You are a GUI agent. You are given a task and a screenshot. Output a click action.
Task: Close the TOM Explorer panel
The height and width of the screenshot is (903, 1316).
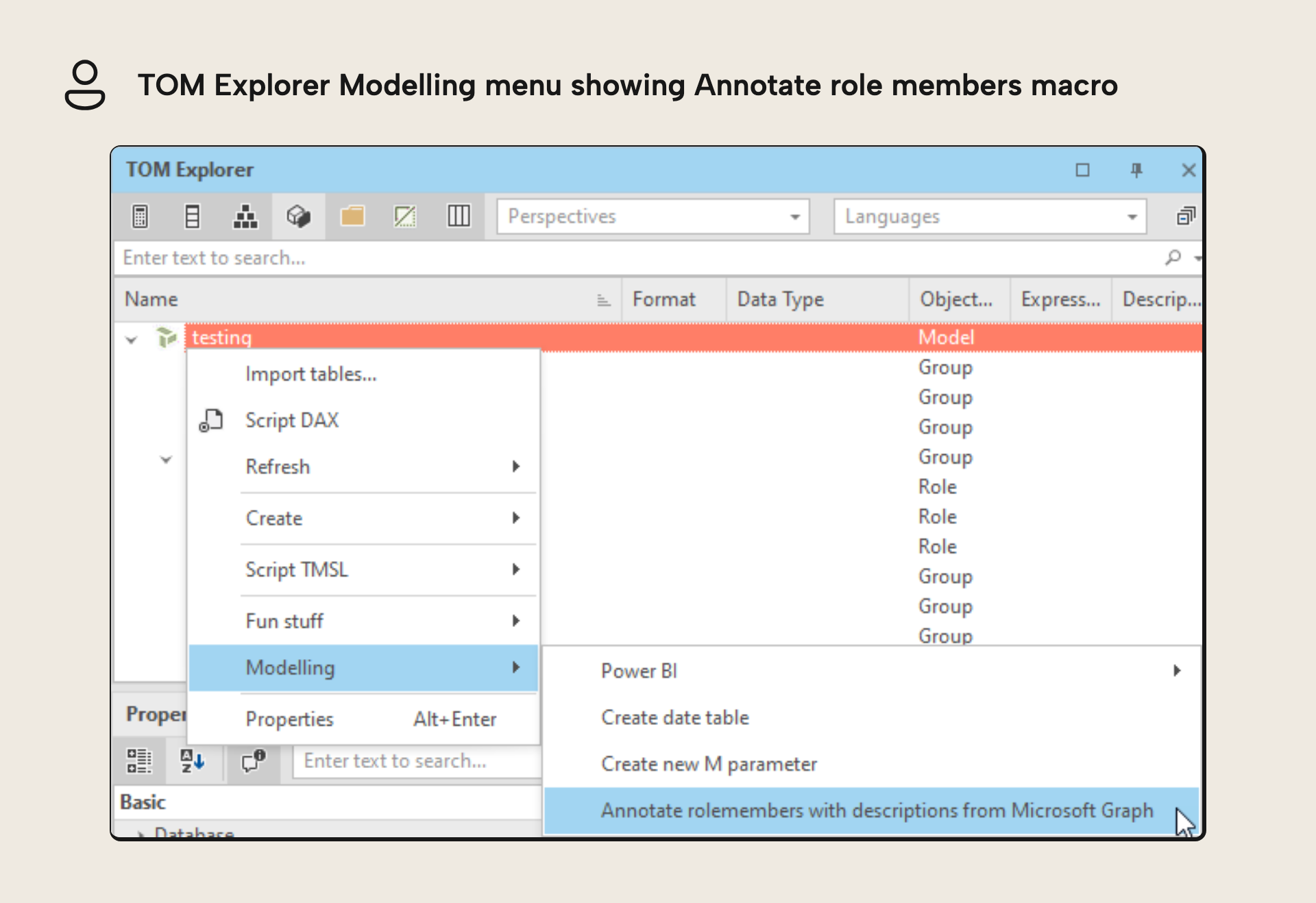click(x=1189, y=170)
